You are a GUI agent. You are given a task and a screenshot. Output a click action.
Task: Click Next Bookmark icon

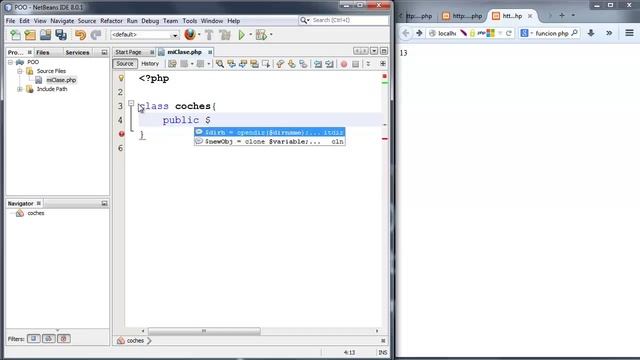(291, 64)
